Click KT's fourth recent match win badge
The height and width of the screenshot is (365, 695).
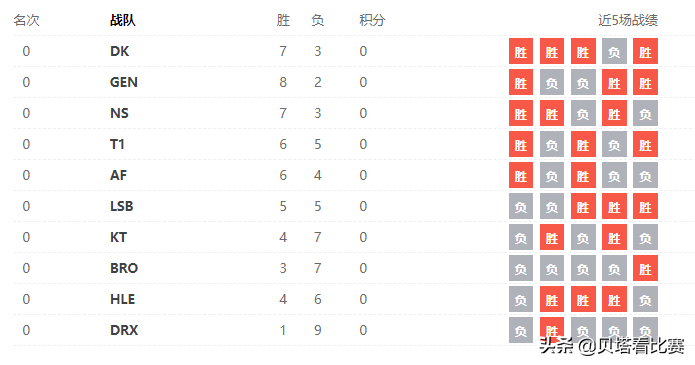pyautogui.click(x=614, y=237)
